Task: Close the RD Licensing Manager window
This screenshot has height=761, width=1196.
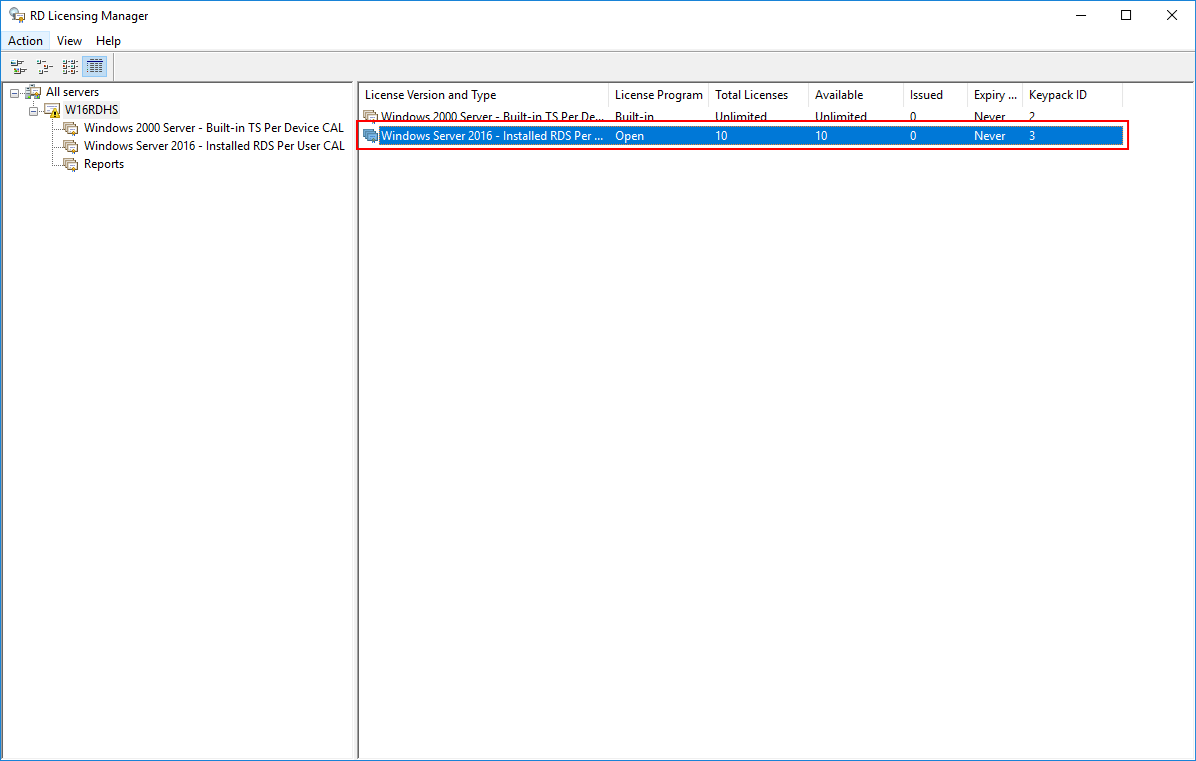Action: pos(1172,15)
